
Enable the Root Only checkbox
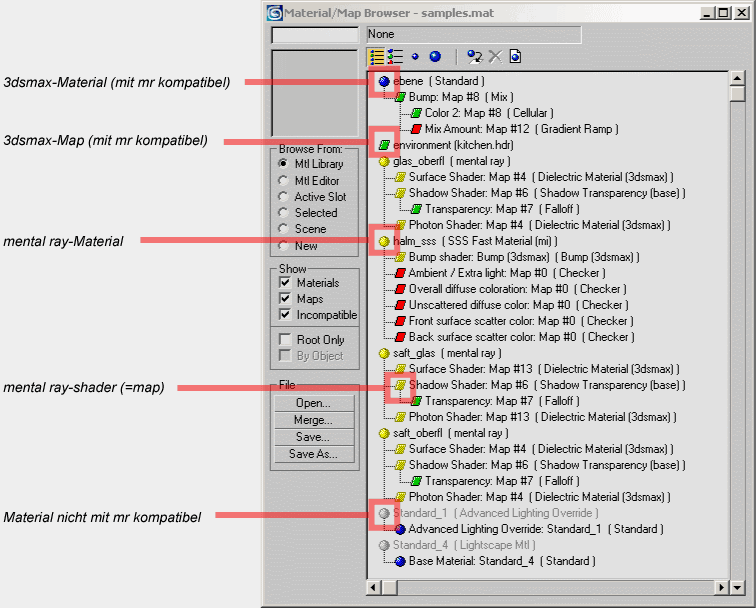point(285,339)
